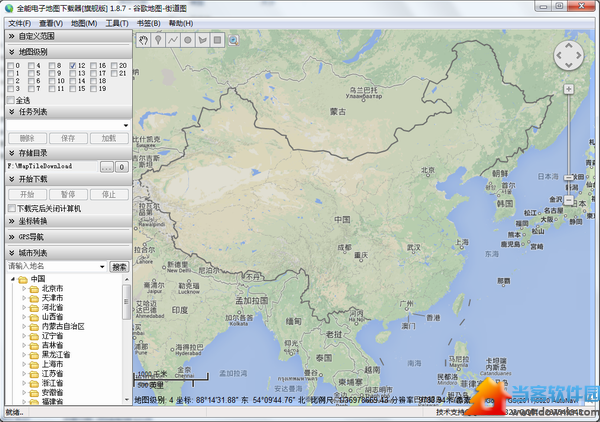Open the 地图(M) menu
The image size is (600, 422).
click(x=84, y=24)
